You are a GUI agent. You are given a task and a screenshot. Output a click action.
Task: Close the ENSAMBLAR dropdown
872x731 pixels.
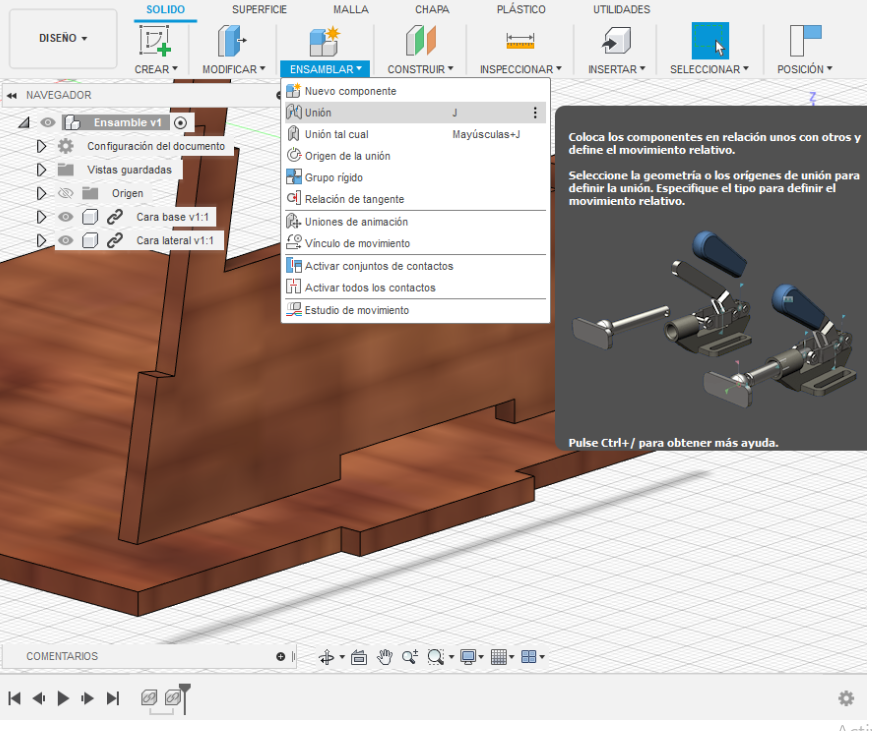click(x=325, y=69)
